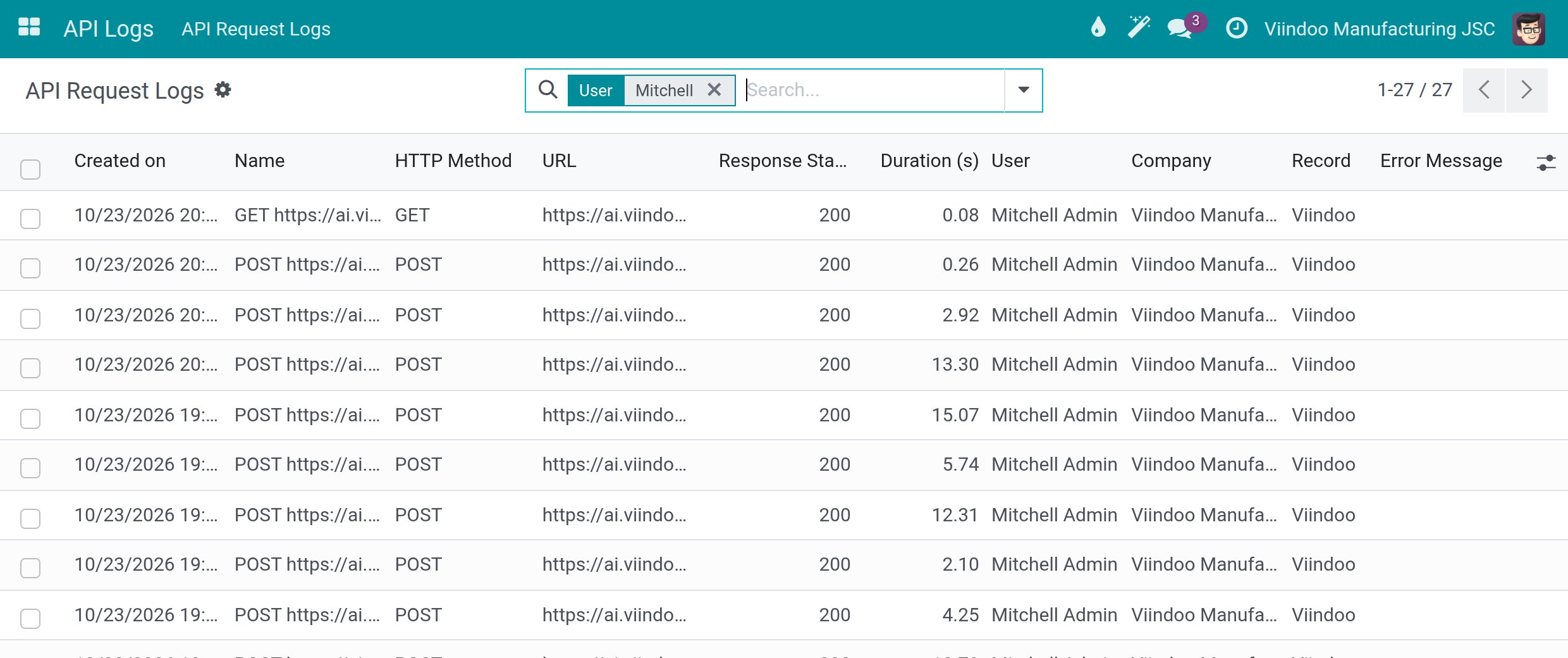Screen dimensions: 1568x658
Task: Open the activities clock icon
Action: [1237, 28]
